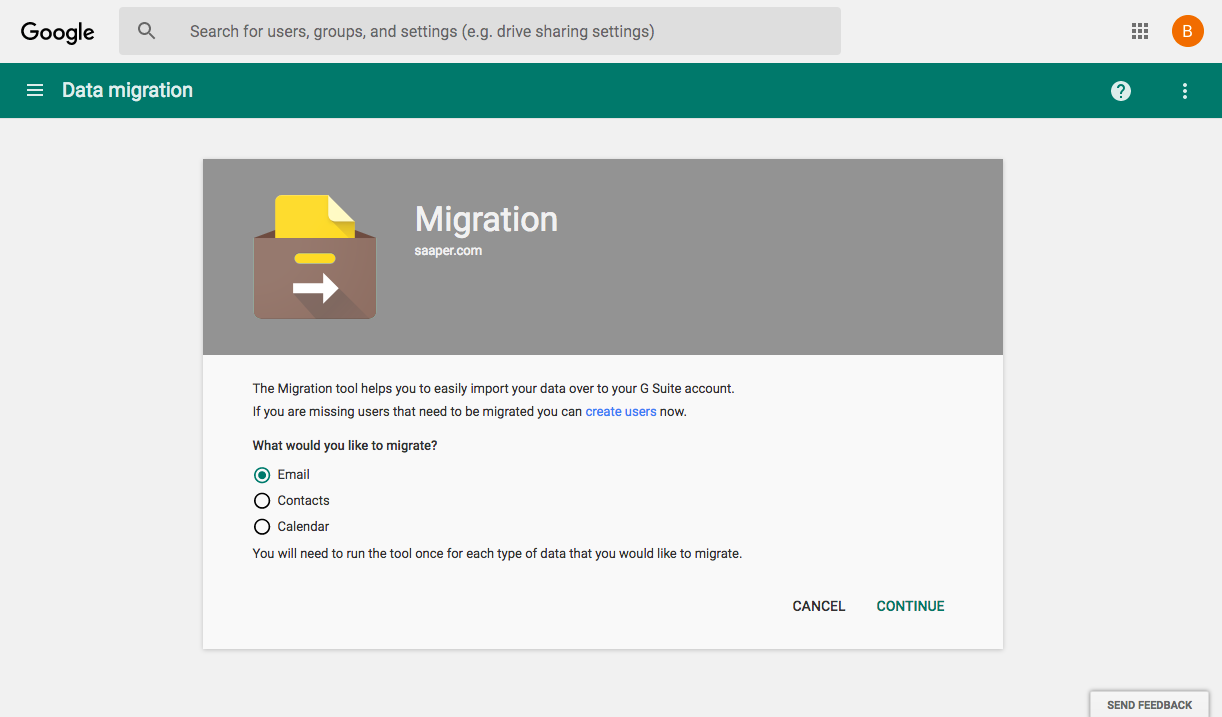Click the Google logo

pyautogui.click(x=58, y=32)
